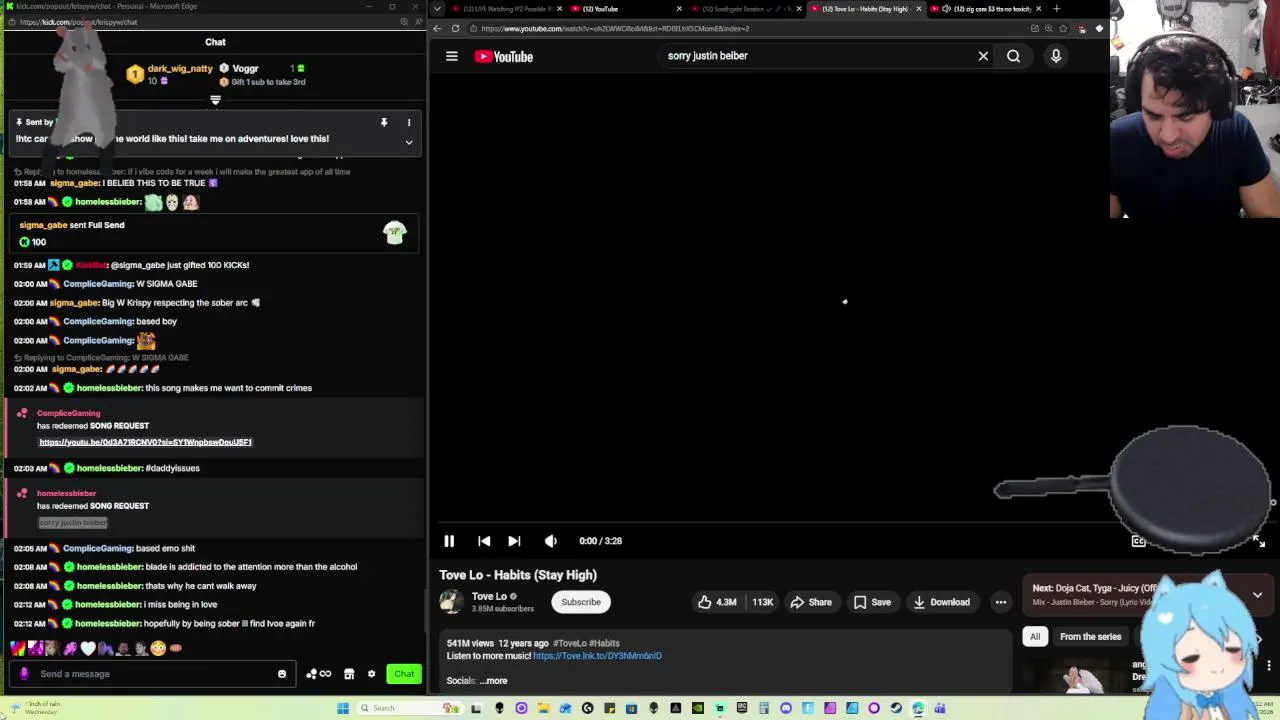1280x720 pixels.
Task: Expand the pinned message chevron
Action: click(x=408, y=142)
